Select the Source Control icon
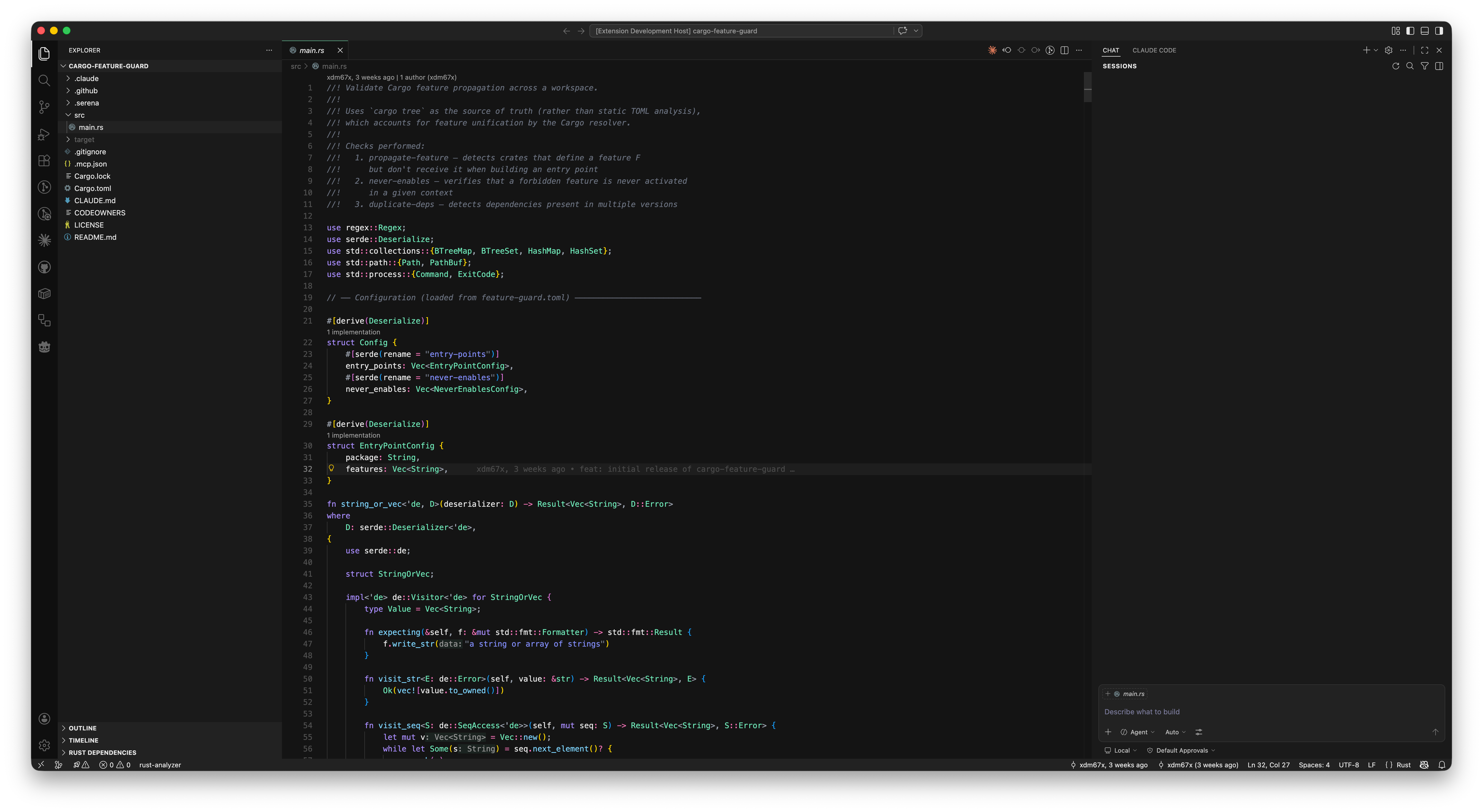Image resolution: width=1483 pixels, height=812 pixels. 44,107
